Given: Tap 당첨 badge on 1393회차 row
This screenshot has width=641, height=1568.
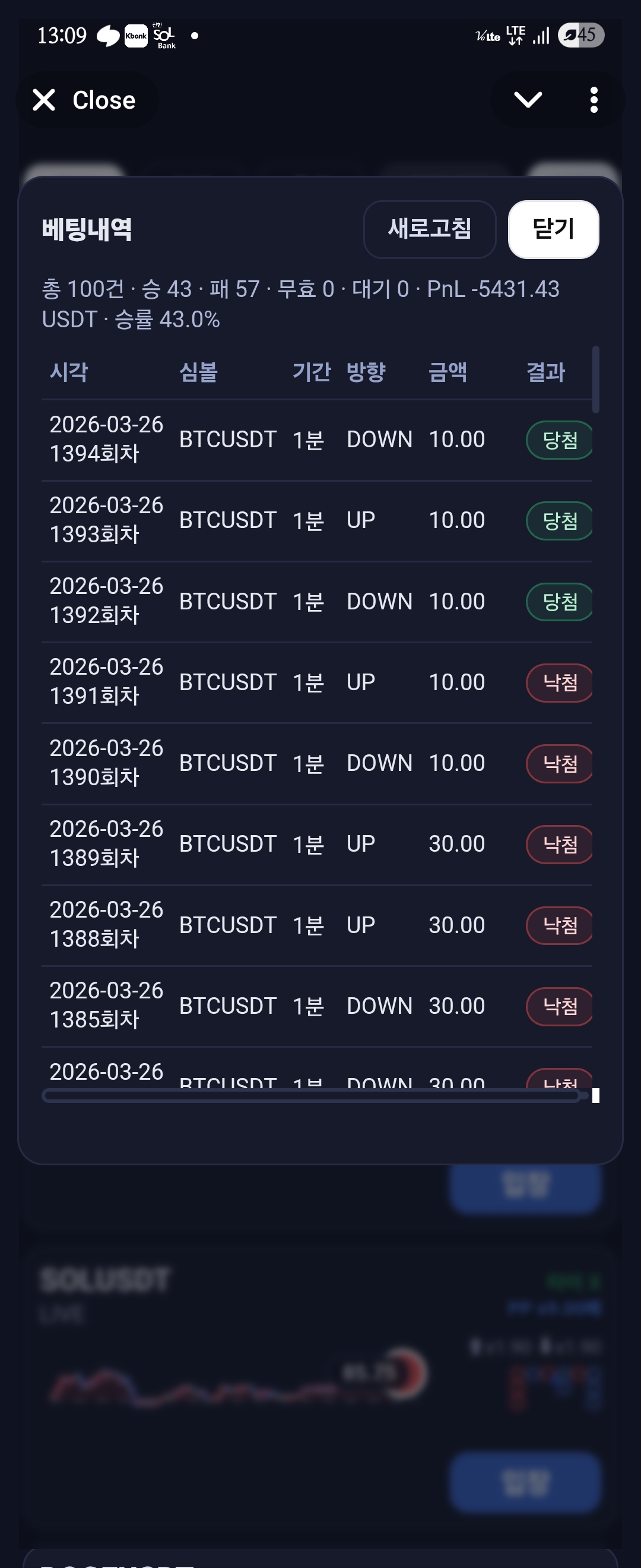Looking at the screenshot, I should pyautogui.click(x=559, y=520).
